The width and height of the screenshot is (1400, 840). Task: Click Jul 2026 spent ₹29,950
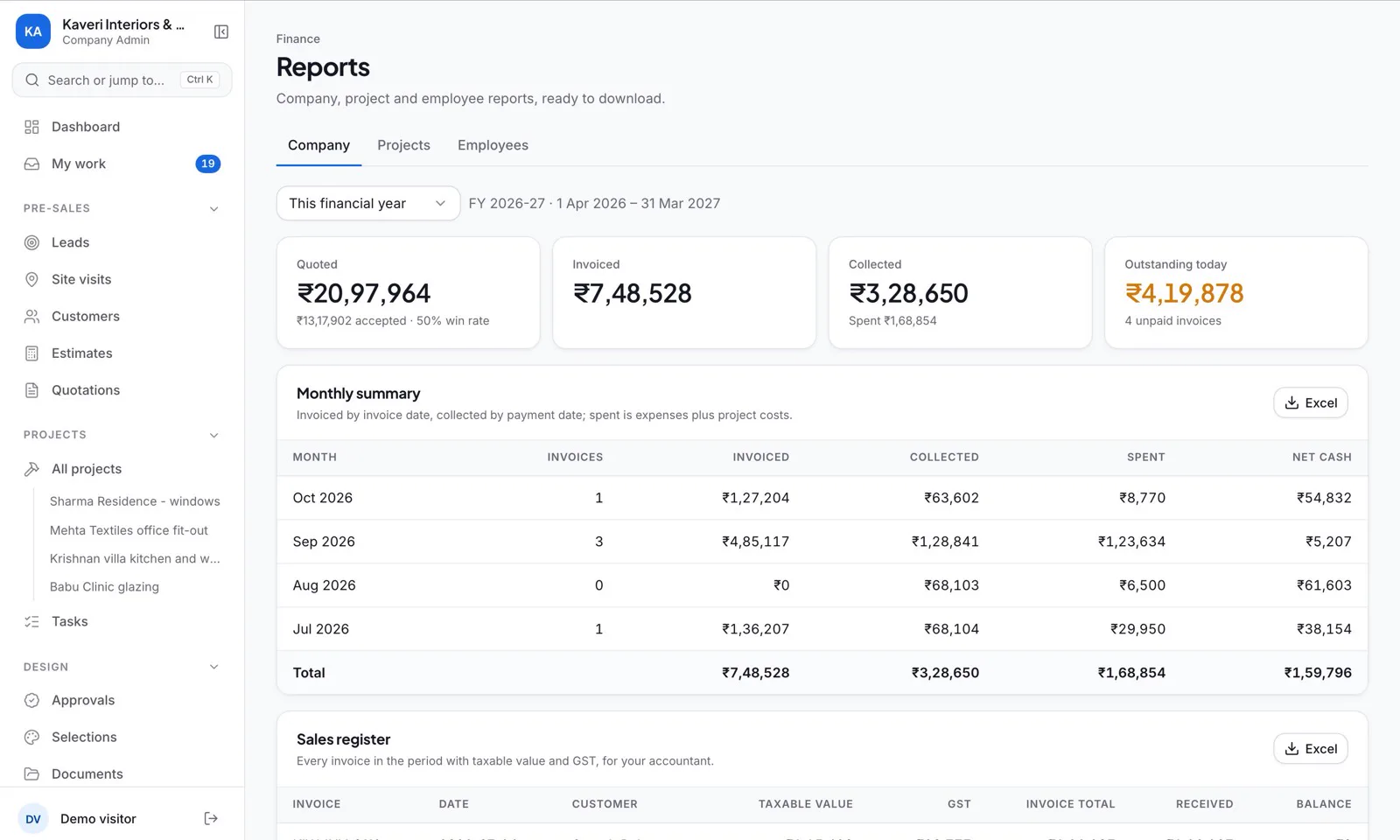pyautogui.click(x=1137, y=629)
